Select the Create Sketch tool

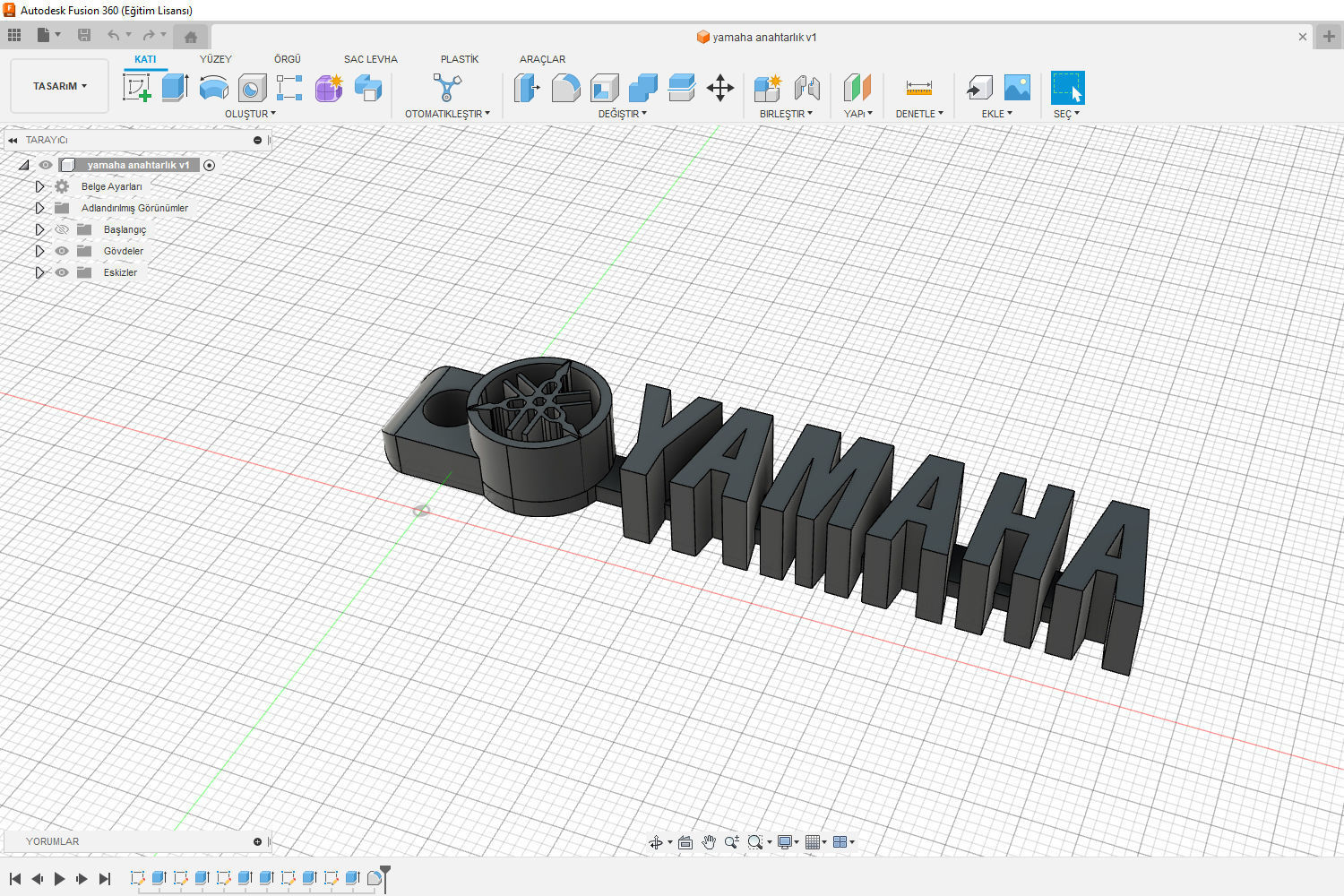136,88
